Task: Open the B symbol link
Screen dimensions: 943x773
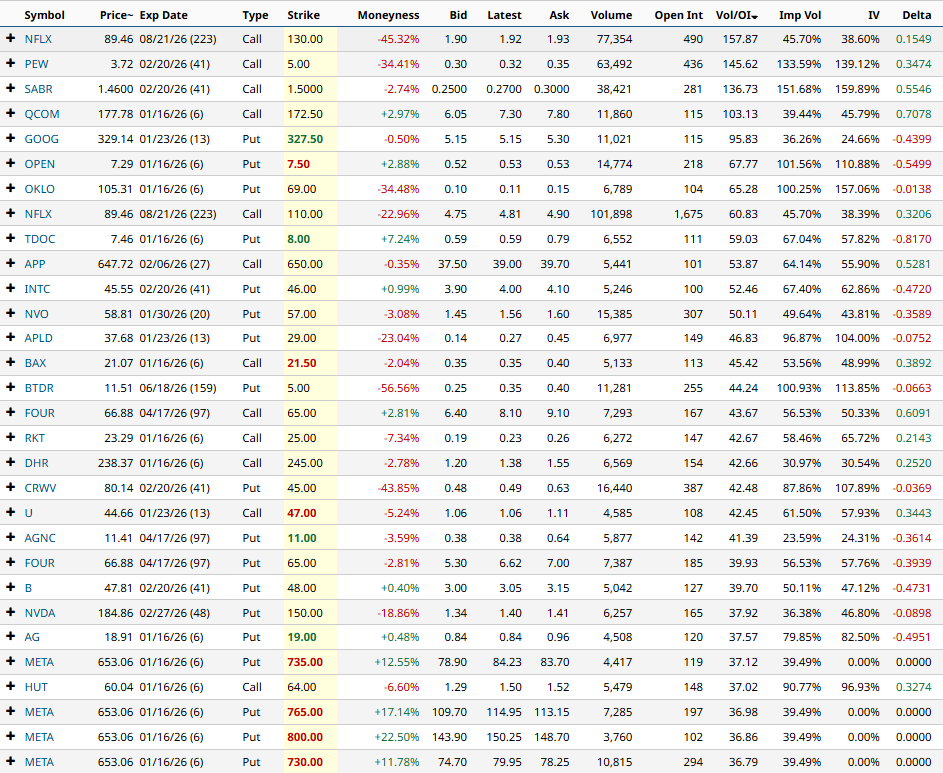Action: pos(28,588)
